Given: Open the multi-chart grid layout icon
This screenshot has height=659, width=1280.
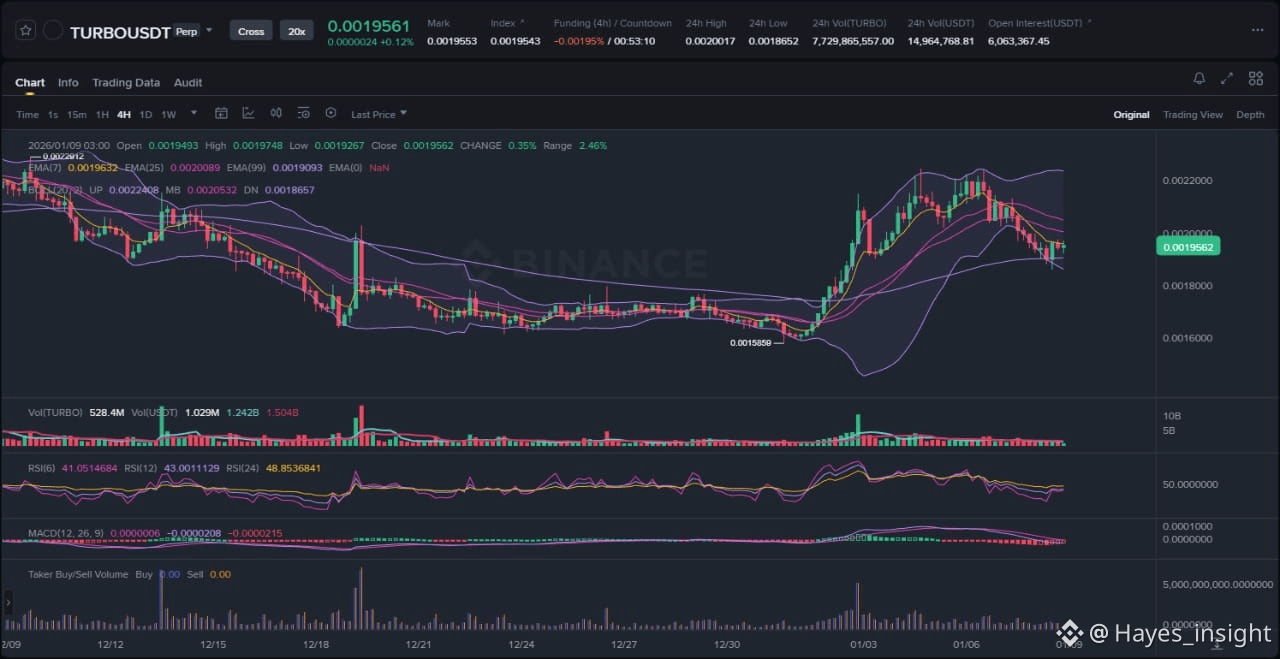Looking at the screenshot, I should pyautogui.click(x=1255, y=79).
